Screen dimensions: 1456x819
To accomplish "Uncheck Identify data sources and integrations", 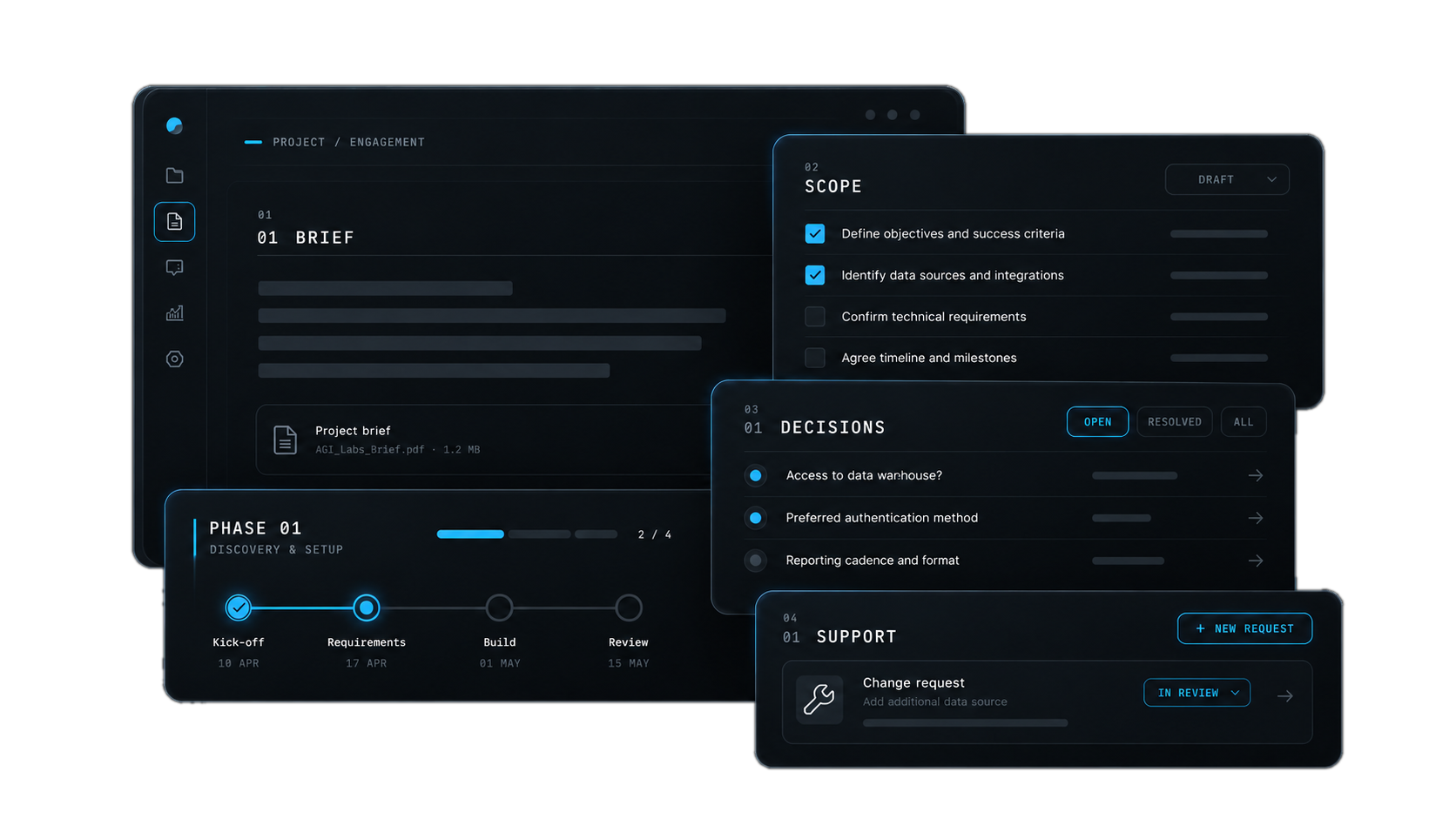I will [815, 275].
